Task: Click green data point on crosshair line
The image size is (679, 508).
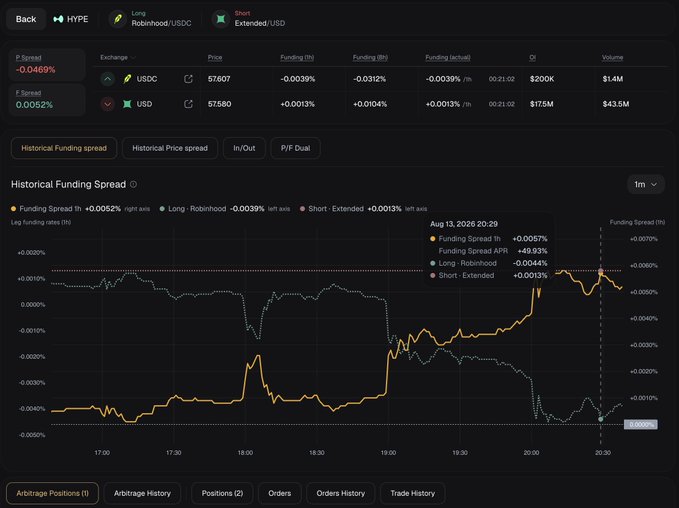Action: tap(601, 419)
